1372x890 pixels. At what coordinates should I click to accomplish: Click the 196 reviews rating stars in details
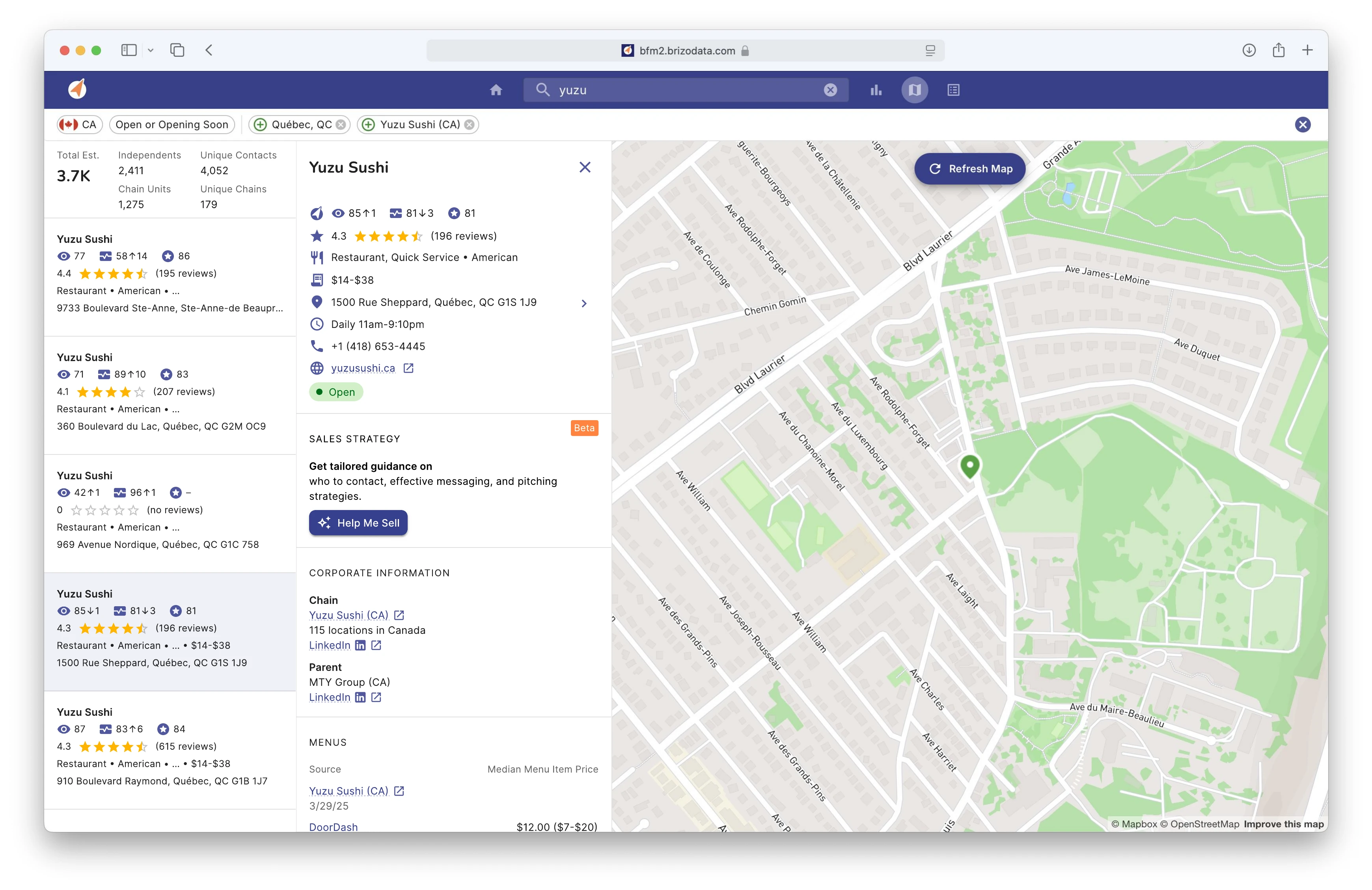click(389, 236)
